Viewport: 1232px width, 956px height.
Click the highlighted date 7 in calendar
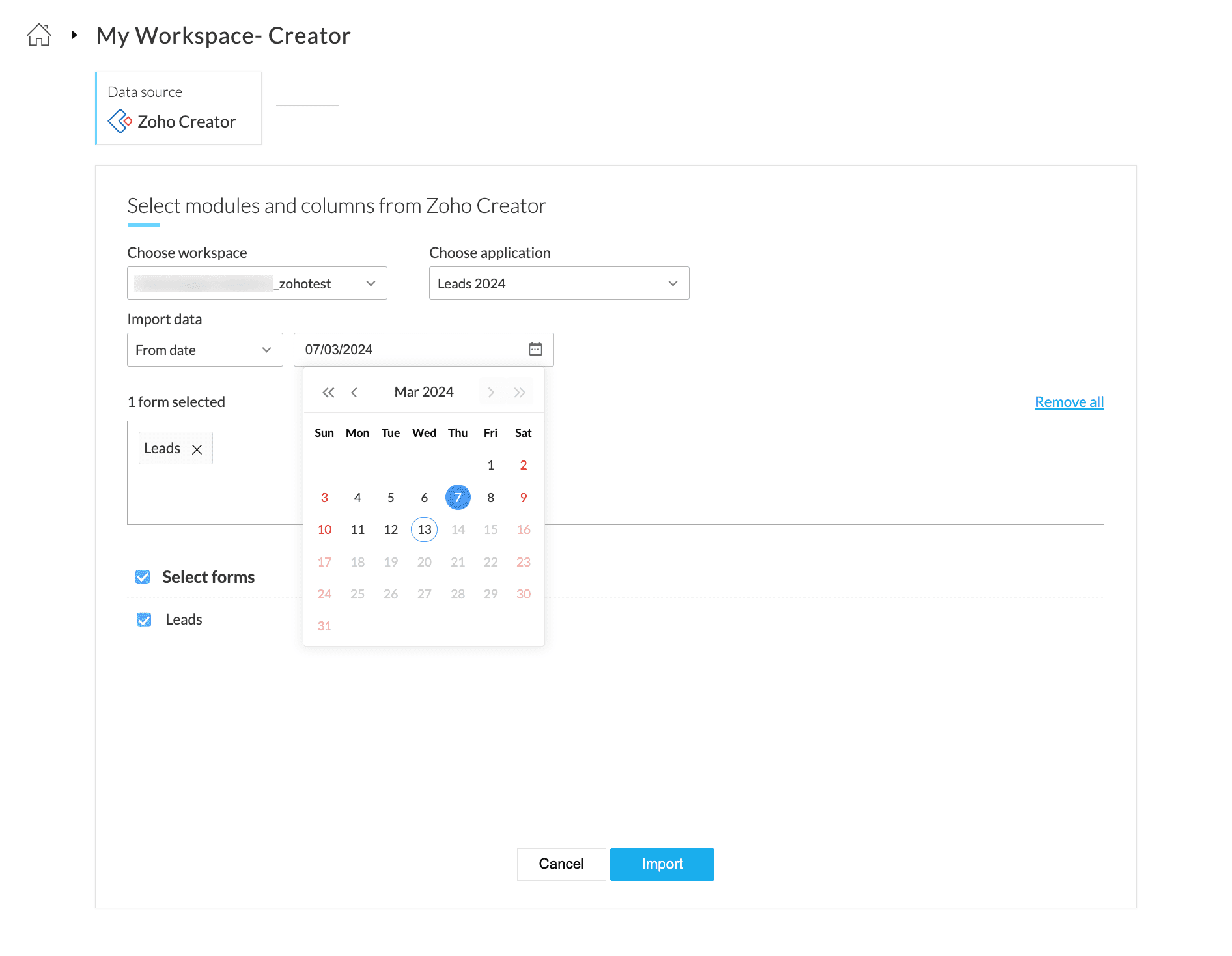coord(458,498)
